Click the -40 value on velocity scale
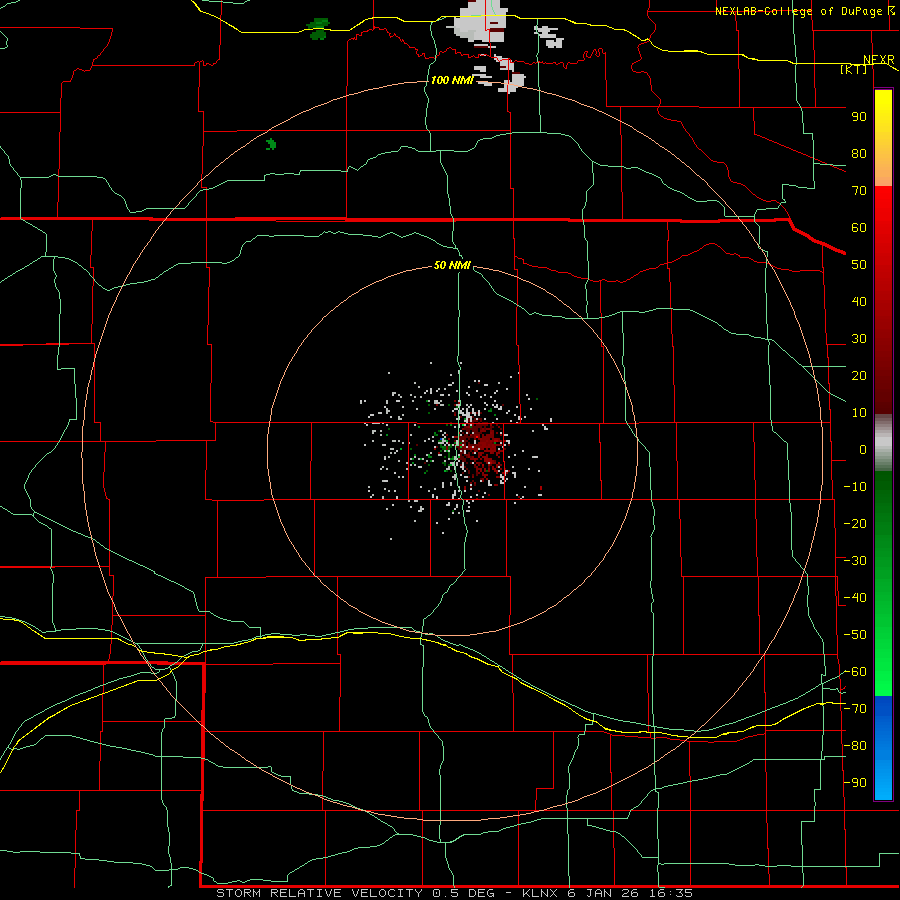This screenshot has height=900, width=900. (x=855, y=598)
